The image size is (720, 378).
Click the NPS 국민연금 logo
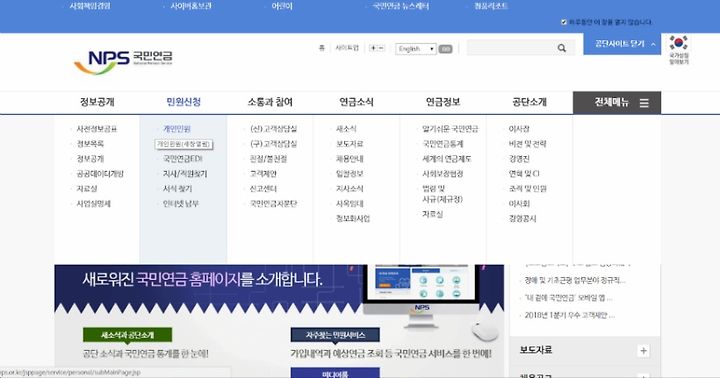tap(123, 62)
